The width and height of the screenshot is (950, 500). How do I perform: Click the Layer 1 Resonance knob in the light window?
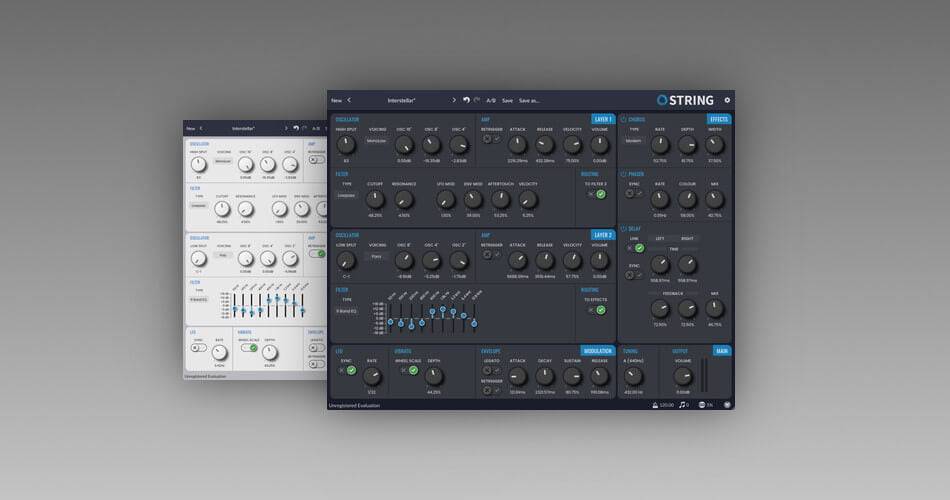[x=245, y=209]
